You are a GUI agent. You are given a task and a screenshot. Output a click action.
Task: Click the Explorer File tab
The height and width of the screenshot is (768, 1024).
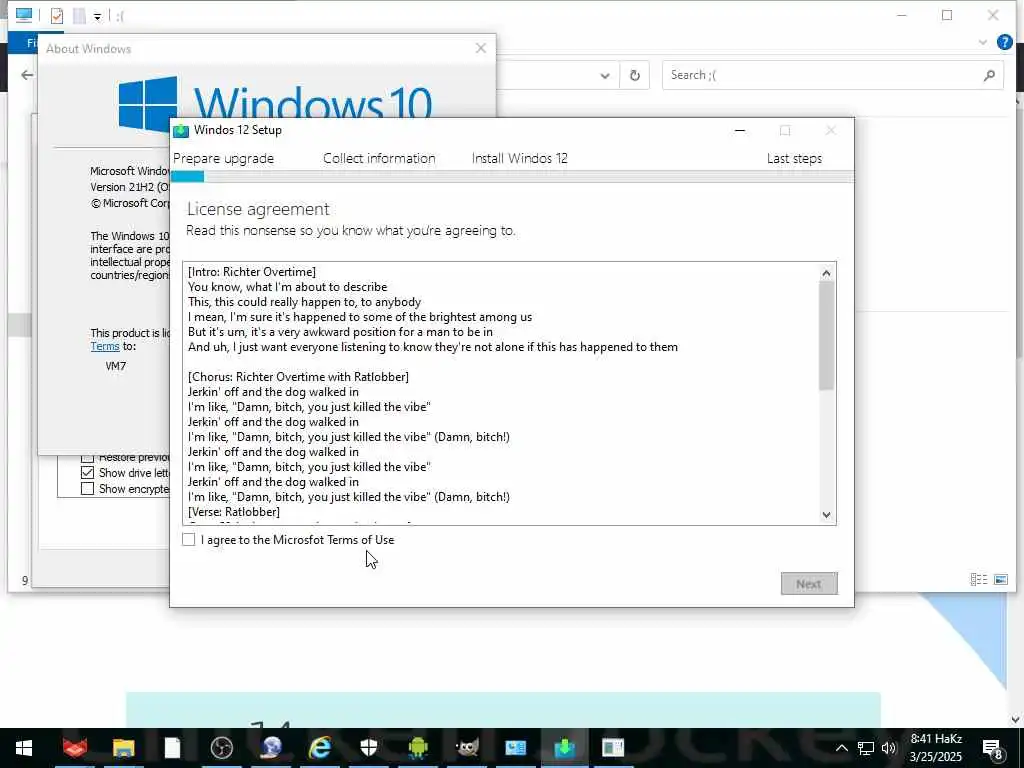(31, 42)
